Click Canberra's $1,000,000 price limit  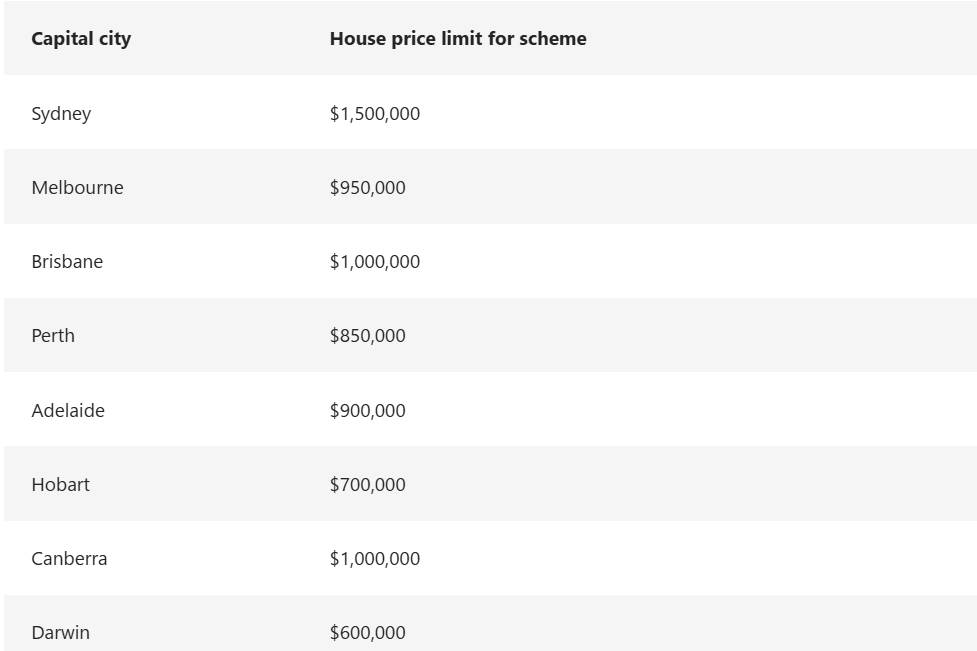(375, 559)
